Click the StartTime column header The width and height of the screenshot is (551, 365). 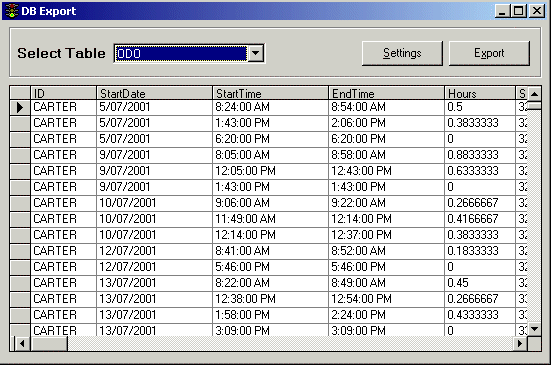pos(270,93)
